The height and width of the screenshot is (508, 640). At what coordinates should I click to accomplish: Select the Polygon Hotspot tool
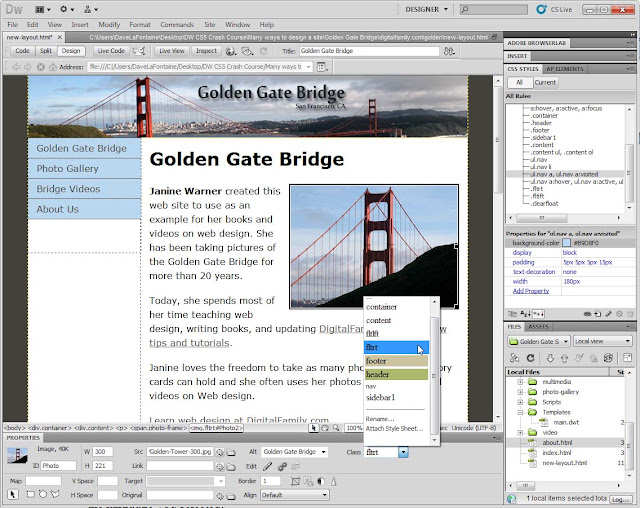55,494
